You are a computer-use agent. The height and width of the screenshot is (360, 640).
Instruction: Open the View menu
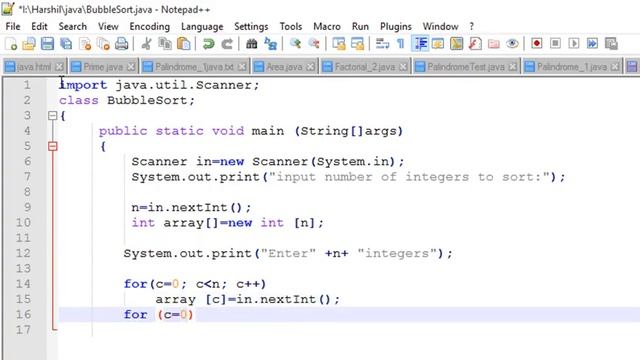[108, 27]
